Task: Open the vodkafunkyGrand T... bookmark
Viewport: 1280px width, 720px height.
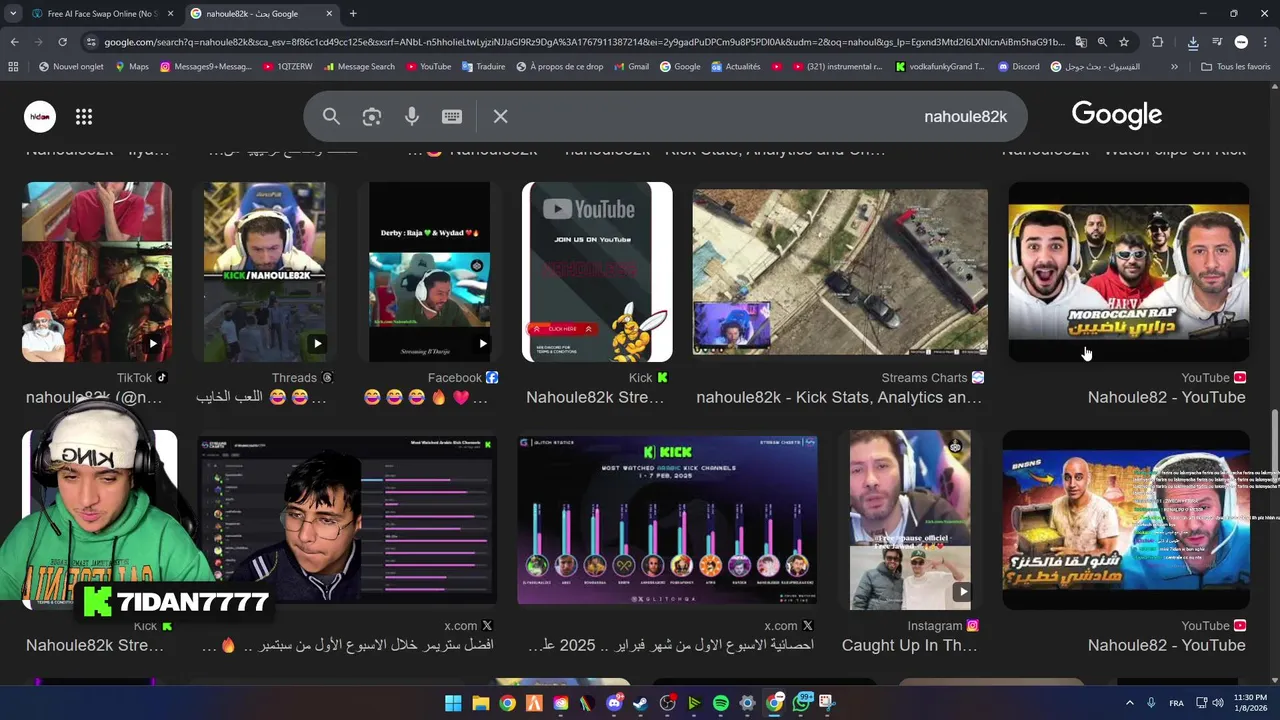Action: click(x=940, y=67)
